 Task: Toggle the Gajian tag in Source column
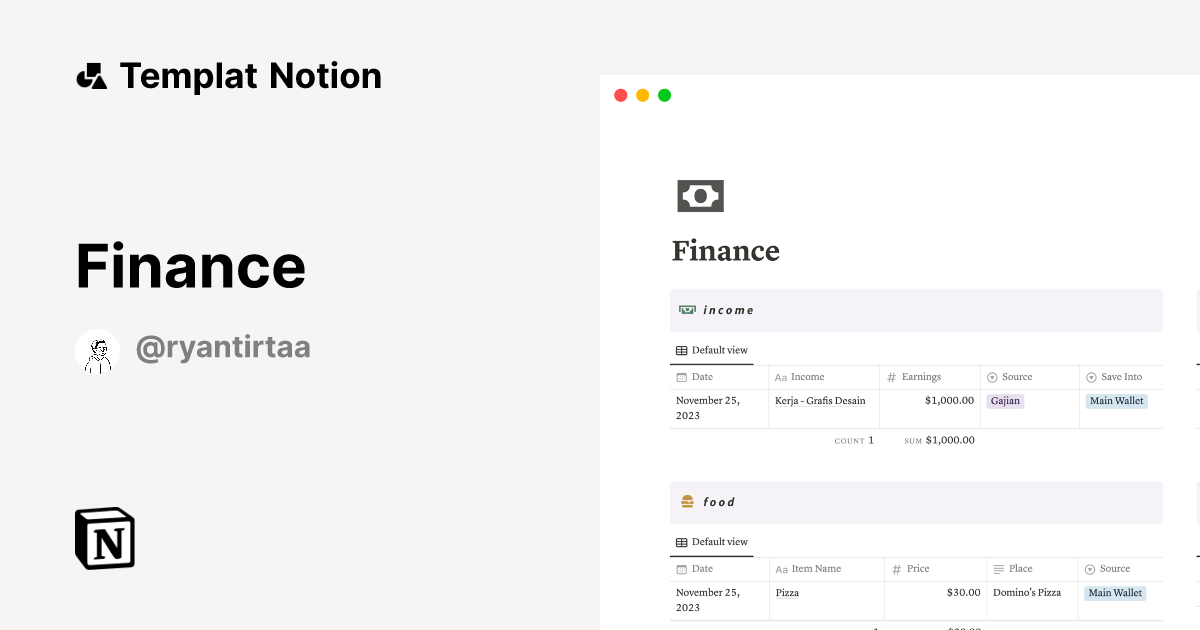pos(1005,401)
